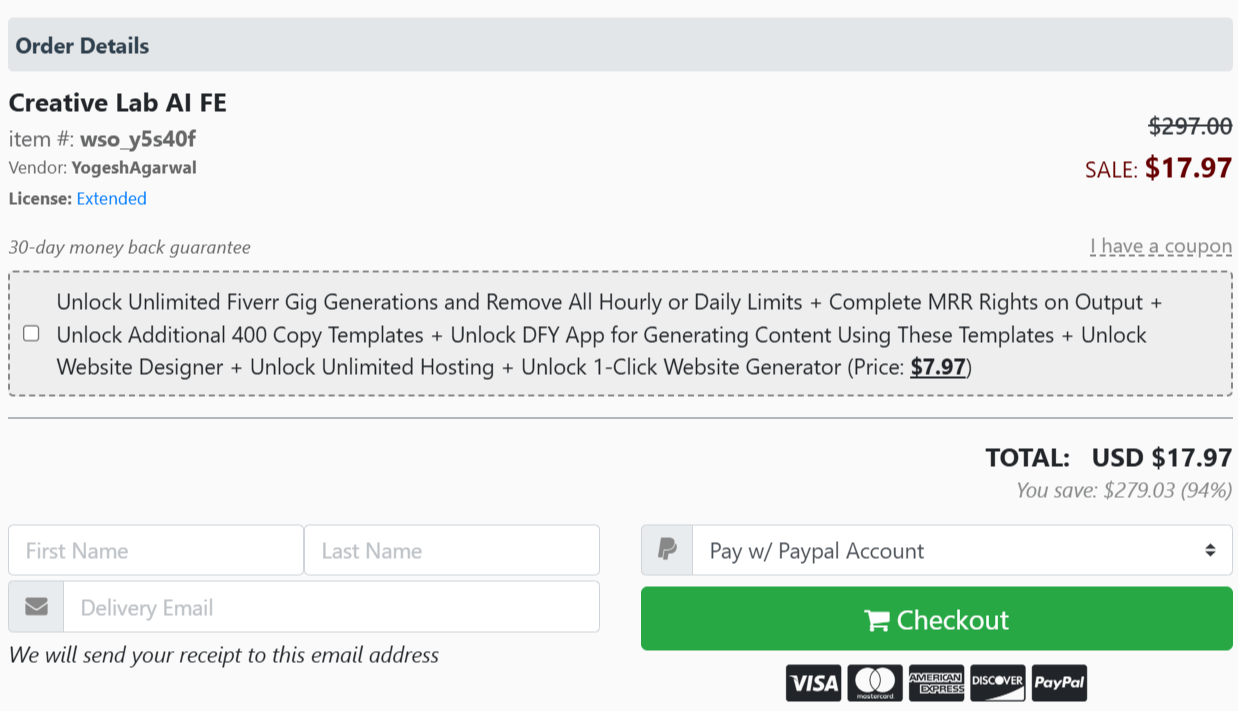This screenshot has width=1238, height=711.
Task: Click the $7.97 upsell price
Action: point(938,367)
